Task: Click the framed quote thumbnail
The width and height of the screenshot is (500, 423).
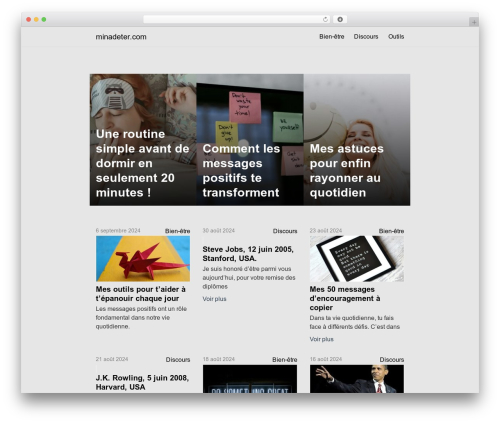Action: point(357,259)
